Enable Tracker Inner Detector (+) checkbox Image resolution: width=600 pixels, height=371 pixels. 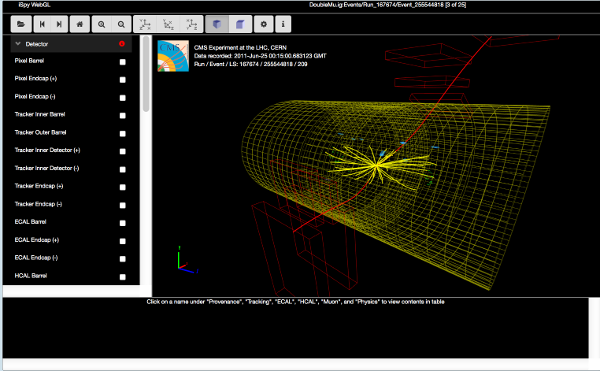coord(122,151)
